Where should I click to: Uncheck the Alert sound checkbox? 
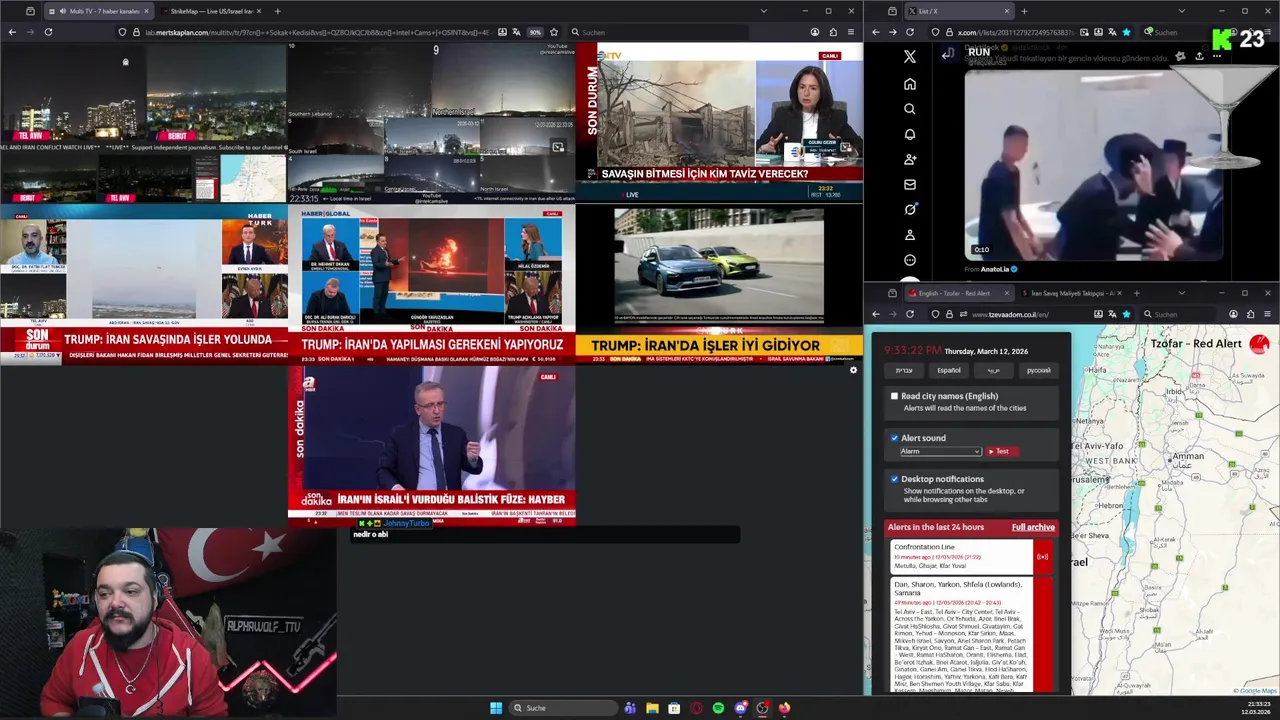(x=894, y=438)
